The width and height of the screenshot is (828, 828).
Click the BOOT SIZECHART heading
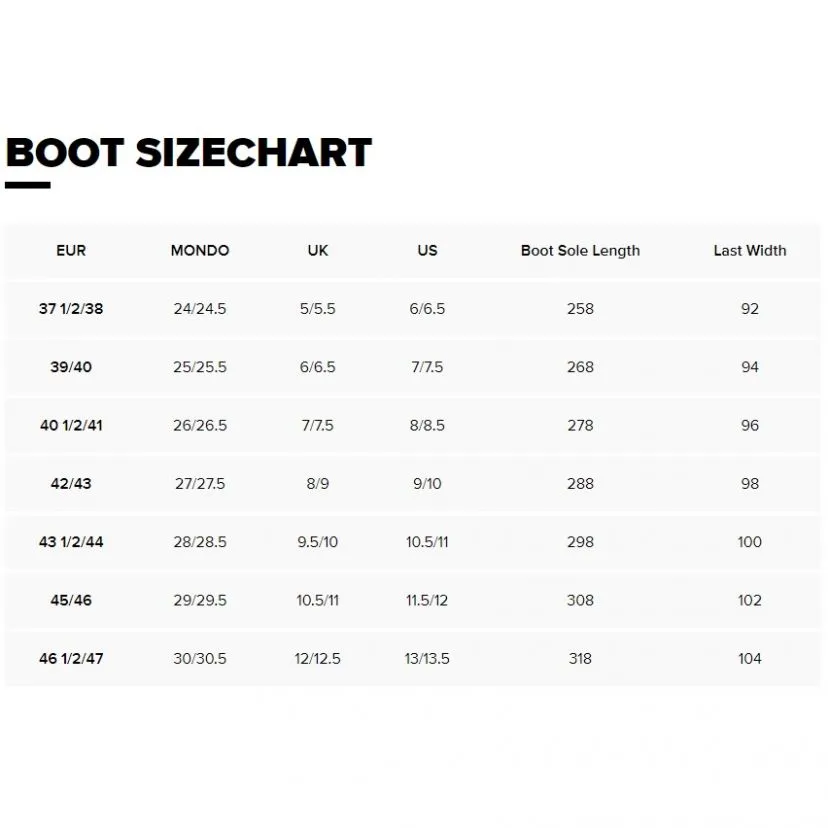coord(189,153)
